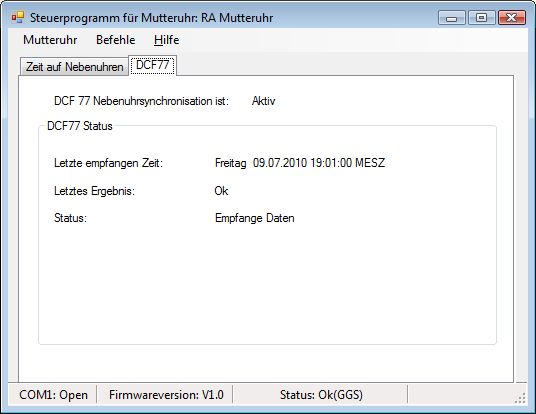Click the resize grip in status bar

(x=520, y=398)
